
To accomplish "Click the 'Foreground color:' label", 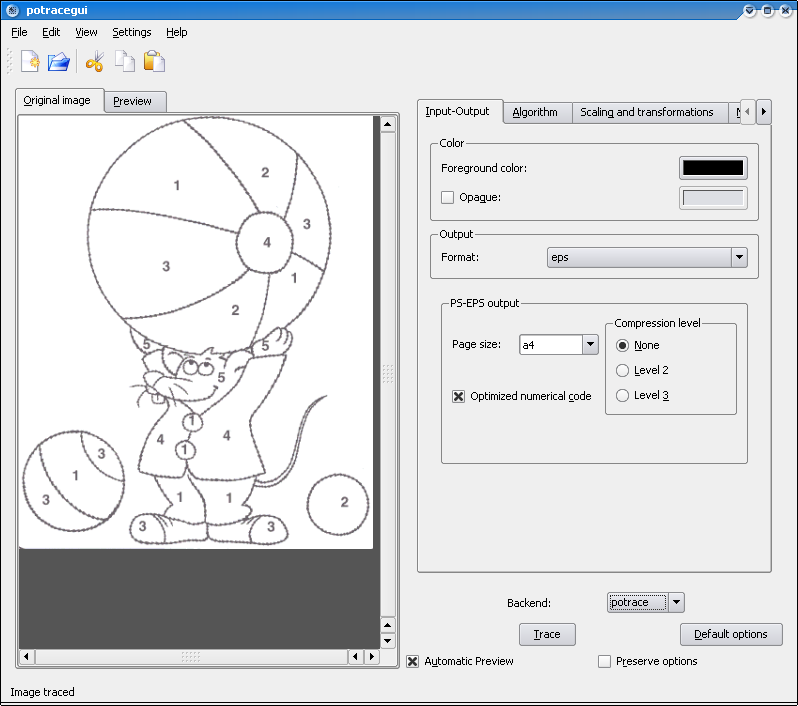I will tap(484, 168).
